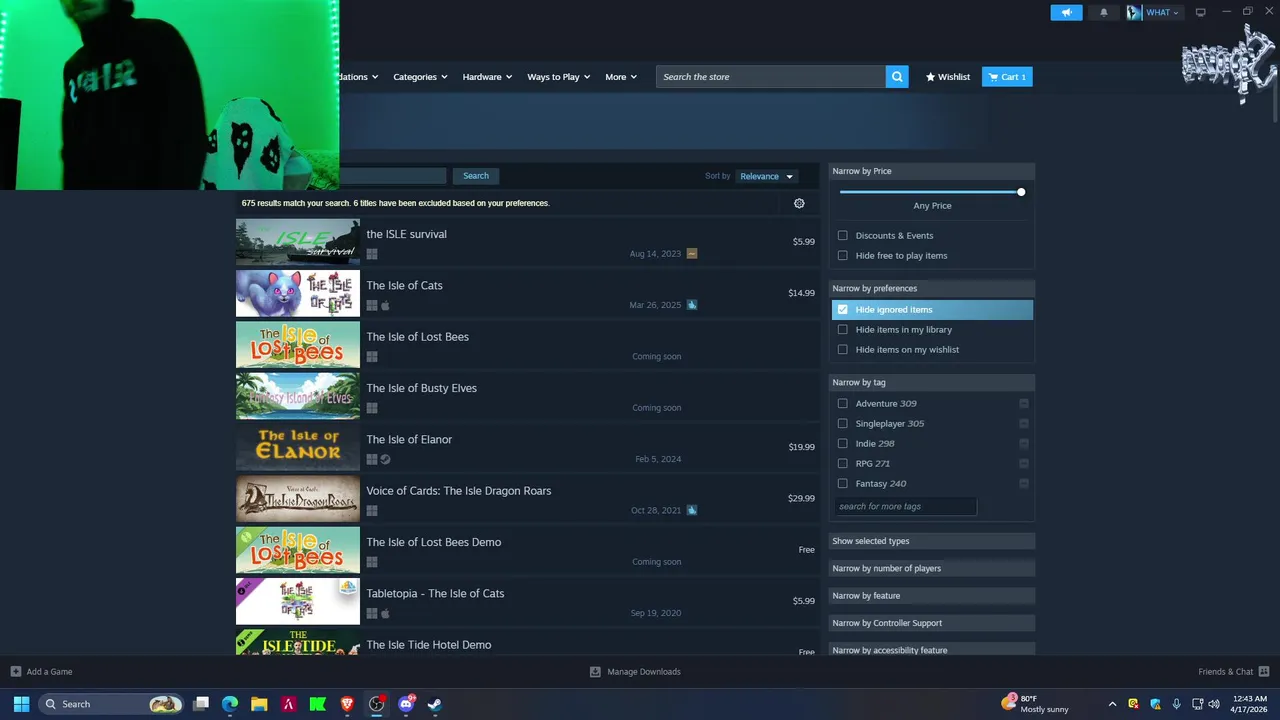Open the Hardware menu
1280x720 pixels.
[487, 77]
